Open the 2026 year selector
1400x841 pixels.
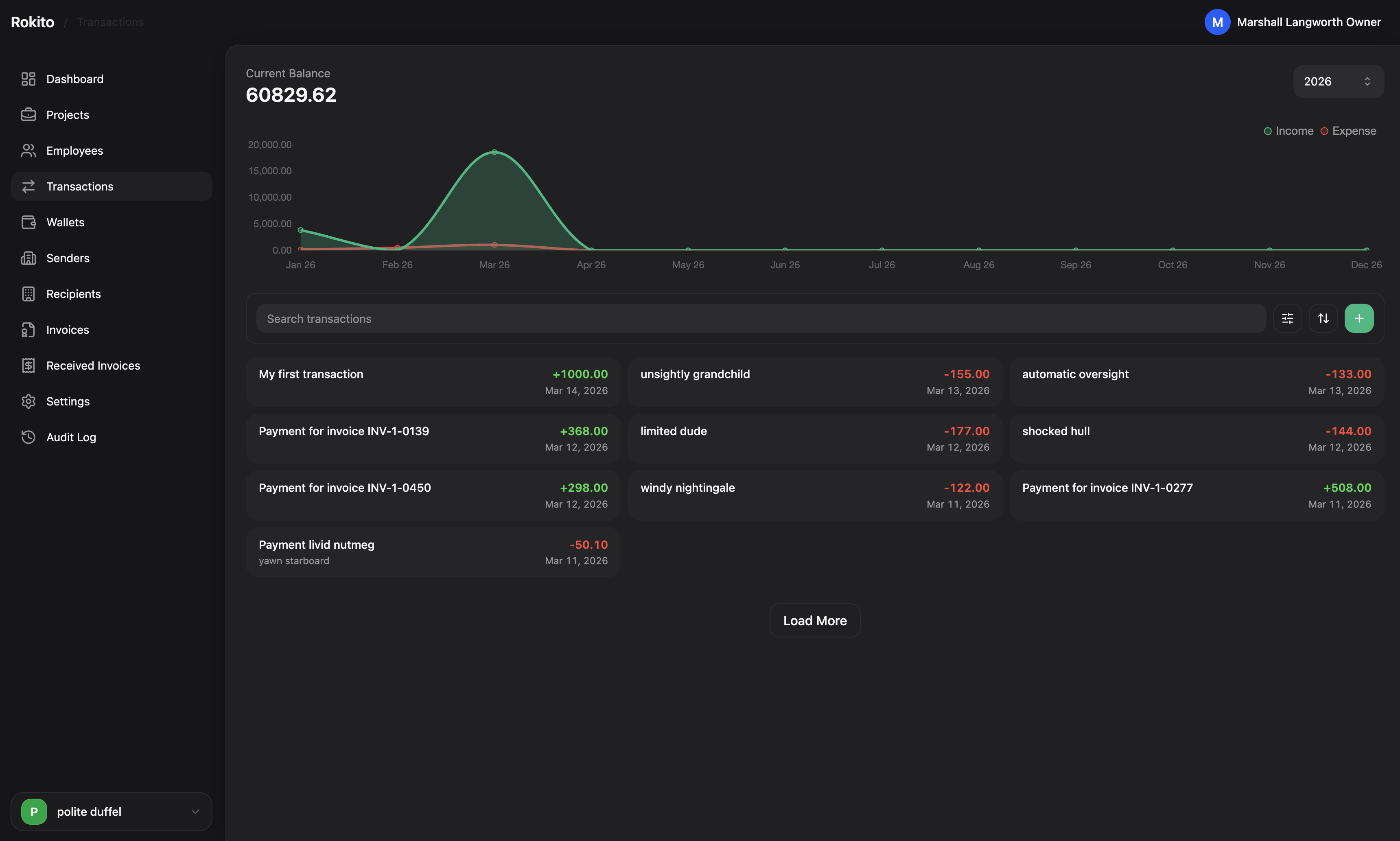pyautogui.click(x=1338, y=81)
